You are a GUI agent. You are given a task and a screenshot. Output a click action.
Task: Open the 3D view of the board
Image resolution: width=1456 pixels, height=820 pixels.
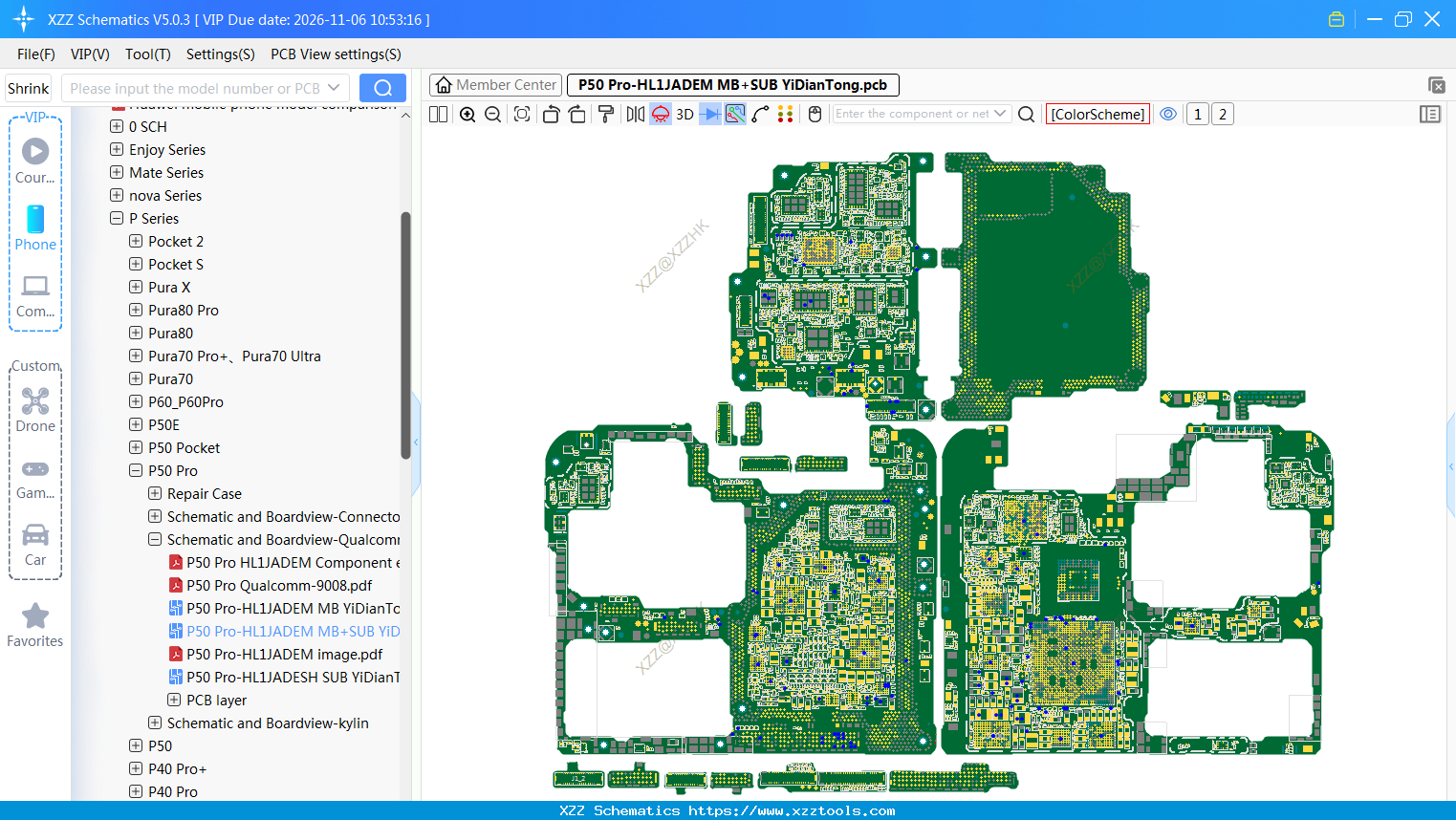click(x=685, y=115)
